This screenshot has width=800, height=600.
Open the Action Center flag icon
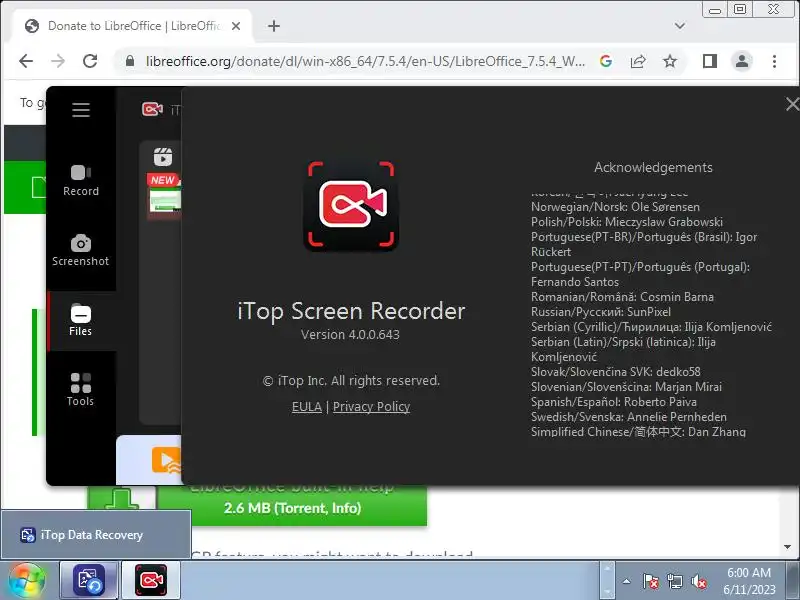pos(650,581)
